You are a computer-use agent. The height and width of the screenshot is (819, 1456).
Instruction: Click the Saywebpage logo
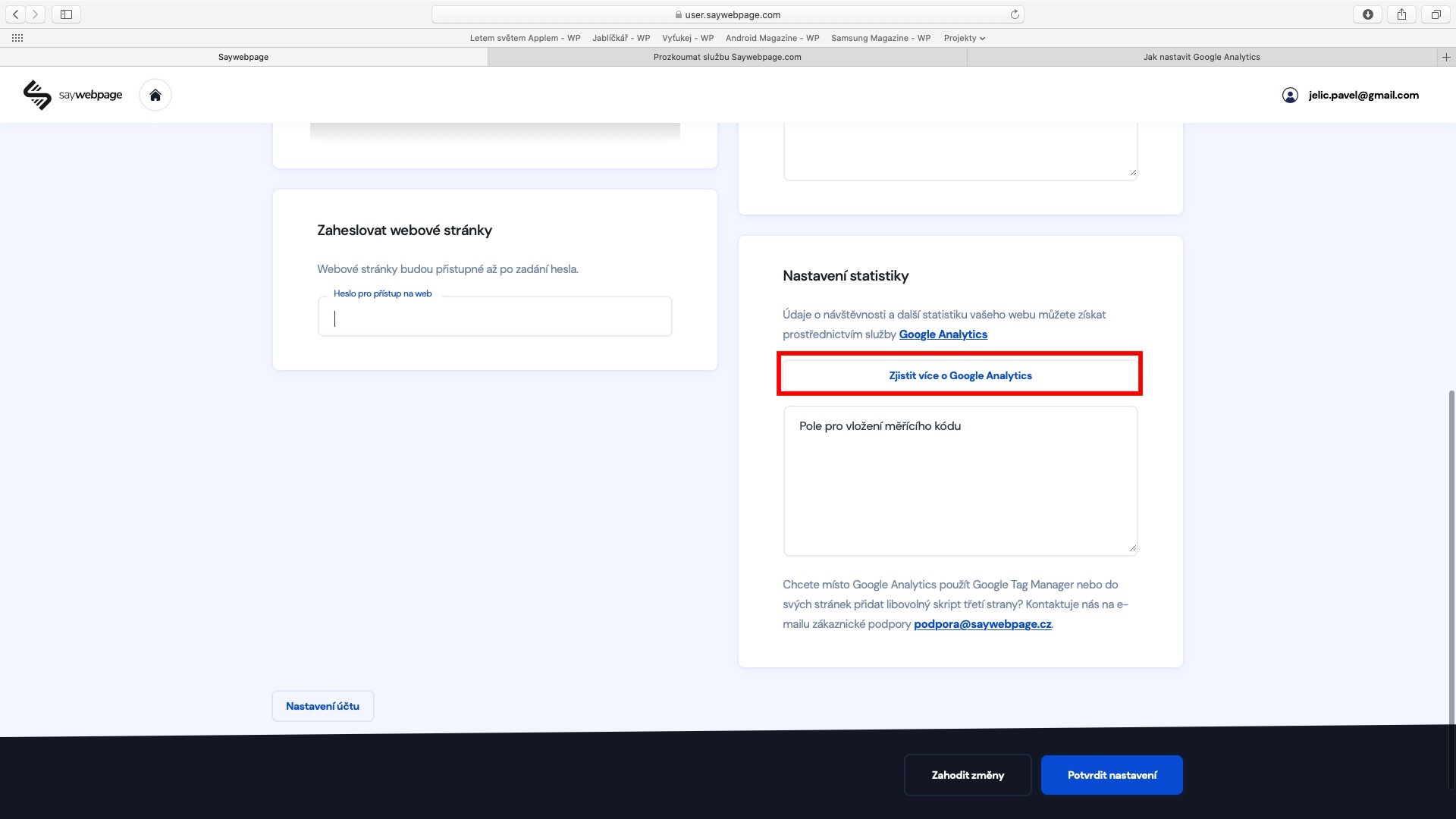coord(73,95)
